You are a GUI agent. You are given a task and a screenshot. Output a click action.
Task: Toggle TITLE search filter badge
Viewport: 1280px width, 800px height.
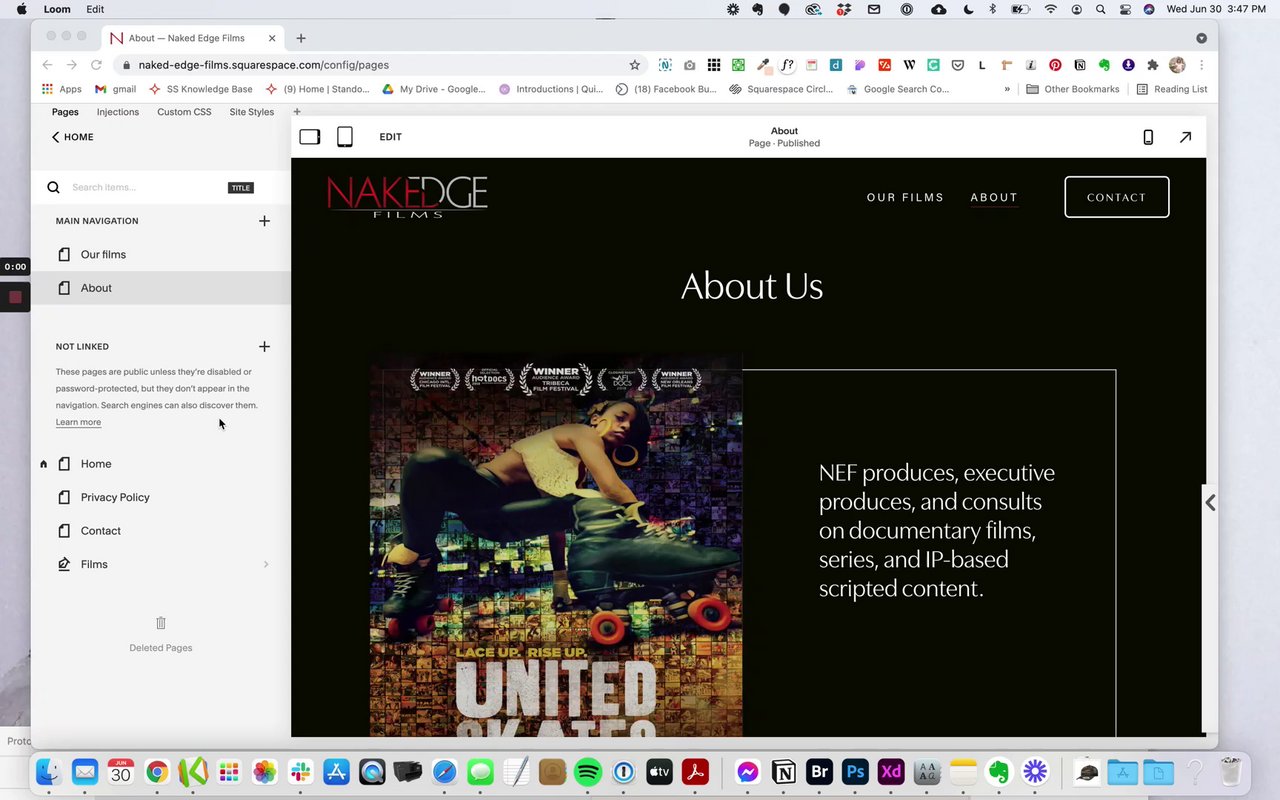tap(241, 188)
